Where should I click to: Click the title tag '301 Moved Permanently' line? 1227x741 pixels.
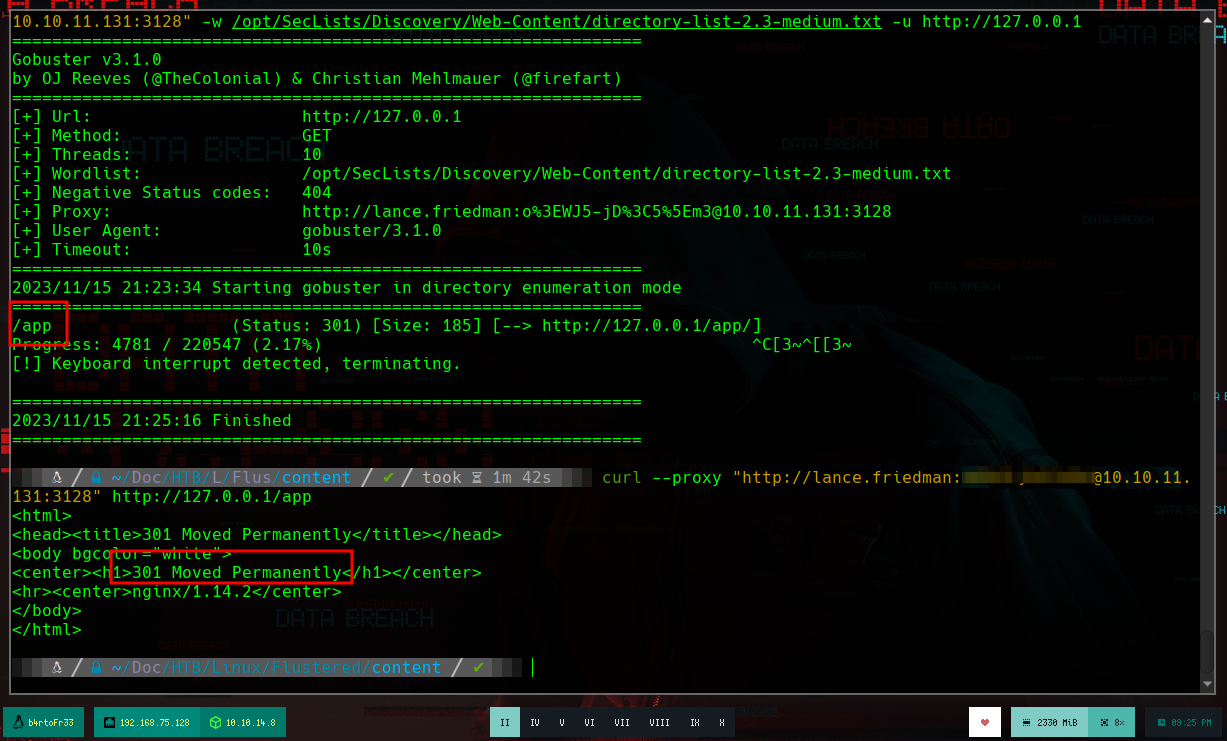(257, 535)
